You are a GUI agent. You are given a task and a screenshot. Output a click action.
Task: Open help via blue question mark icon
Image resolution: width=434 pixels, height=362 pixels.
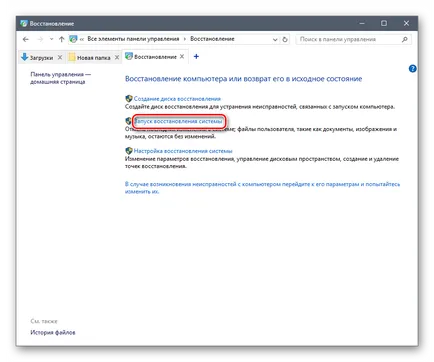click(x=412, y=69)
